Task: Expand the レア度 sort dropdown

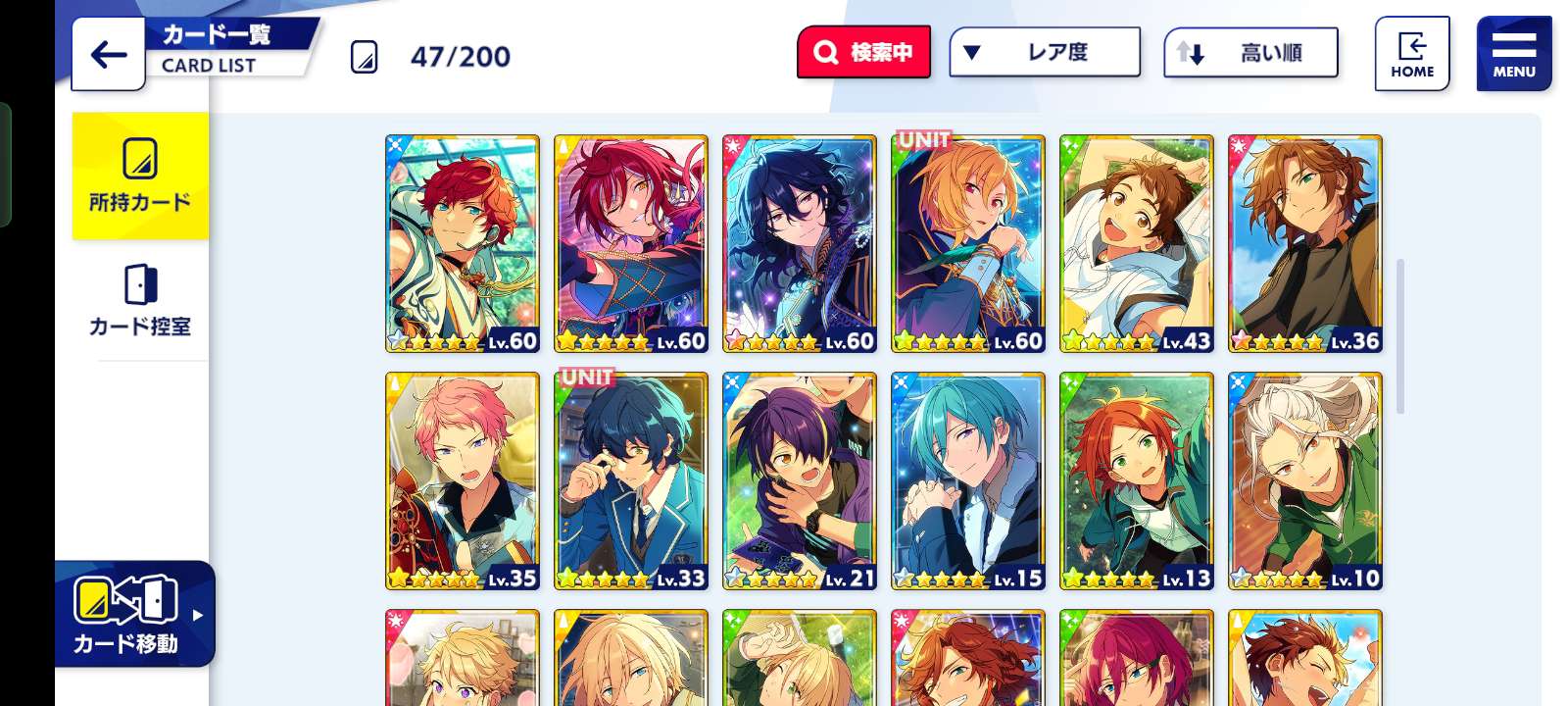Action: pos(1045,52)
